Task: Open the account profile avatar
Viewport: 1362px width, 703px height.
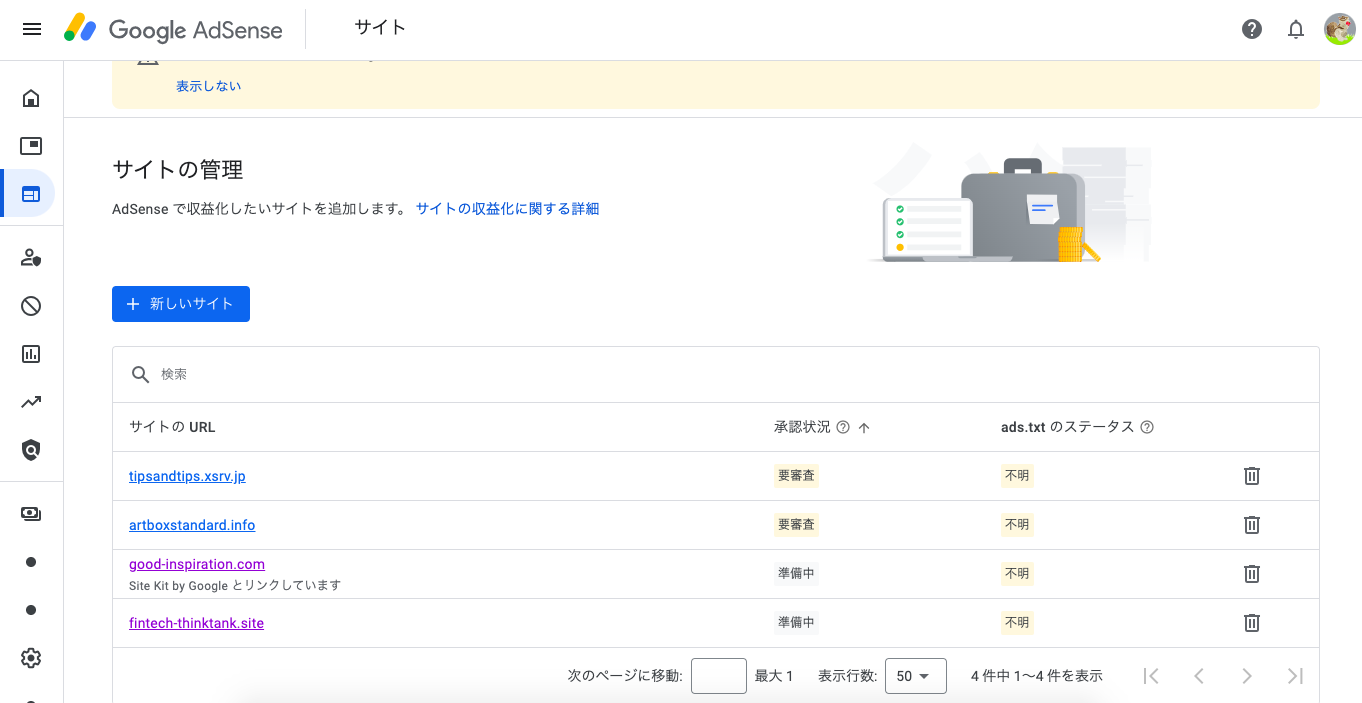Action: pyautogui.click(x=1339, y=29)
